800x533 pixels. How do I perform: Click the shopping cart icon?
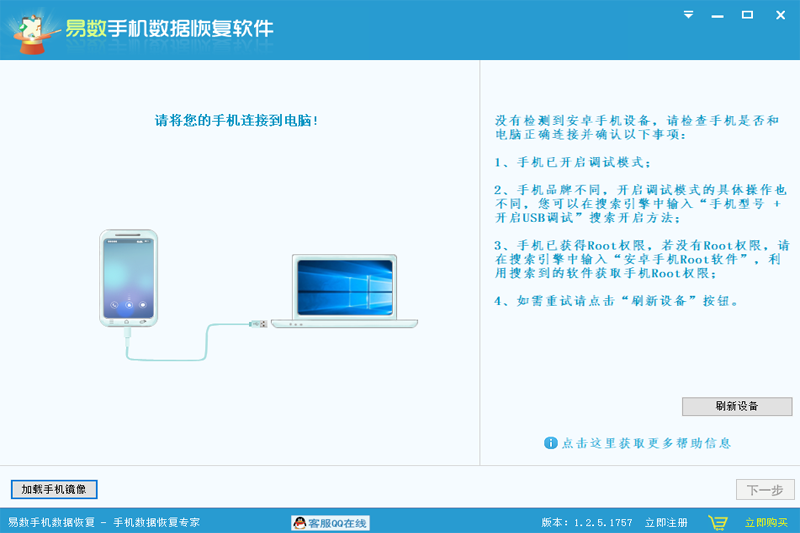(x=718, y=522)
